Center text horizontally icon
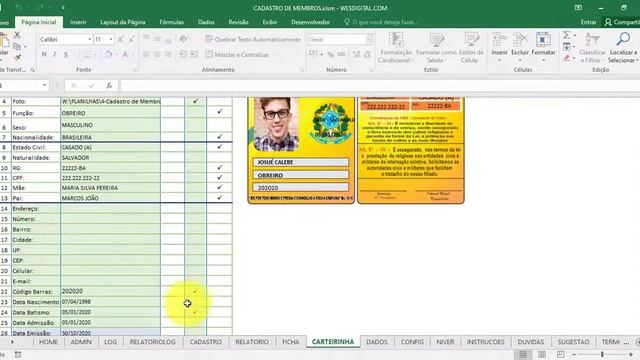 tap(157, 54)
